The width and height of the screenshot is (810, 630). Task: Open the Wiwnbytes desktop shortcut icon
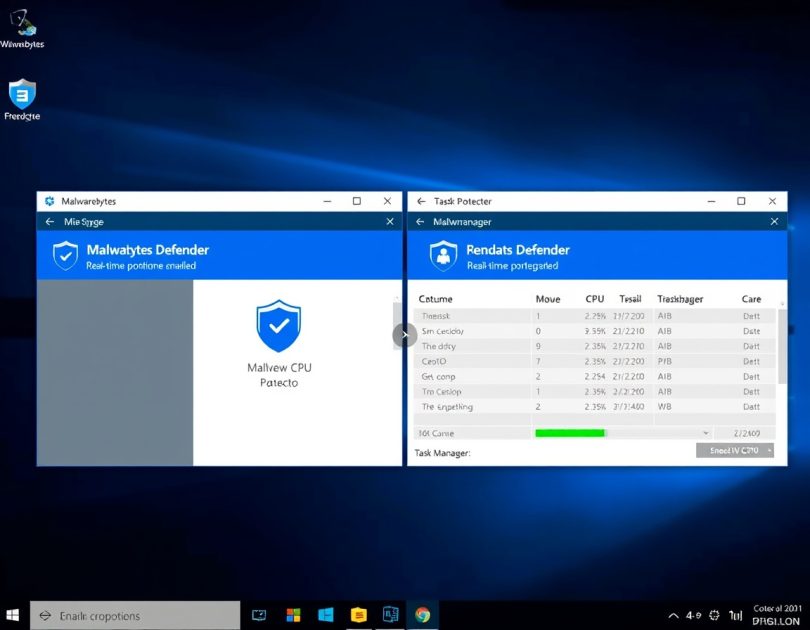tap(22, 23)
